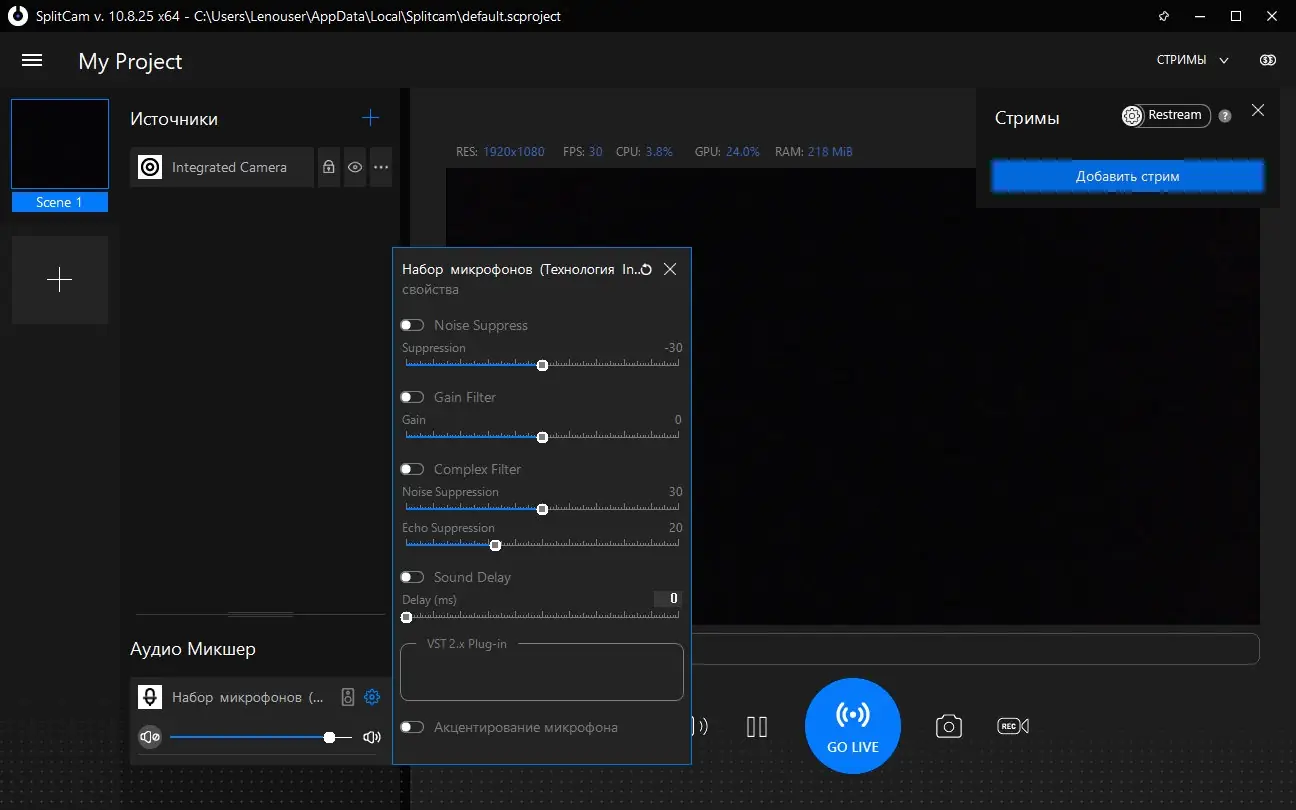Hide Integrated Camera with eye icon
The height and width of the screenshot is (810, 1296).
point(355,168)
